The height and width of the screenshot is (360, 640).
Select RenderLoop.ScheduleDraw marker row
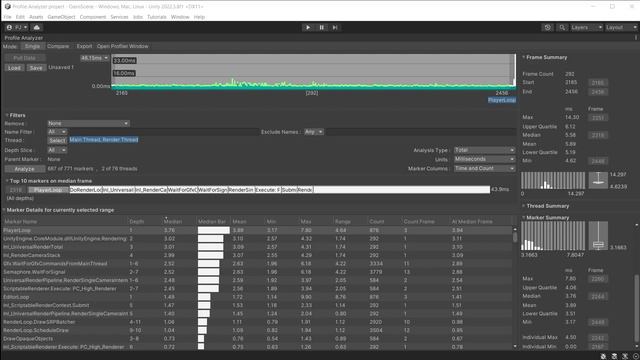(258, 330)
